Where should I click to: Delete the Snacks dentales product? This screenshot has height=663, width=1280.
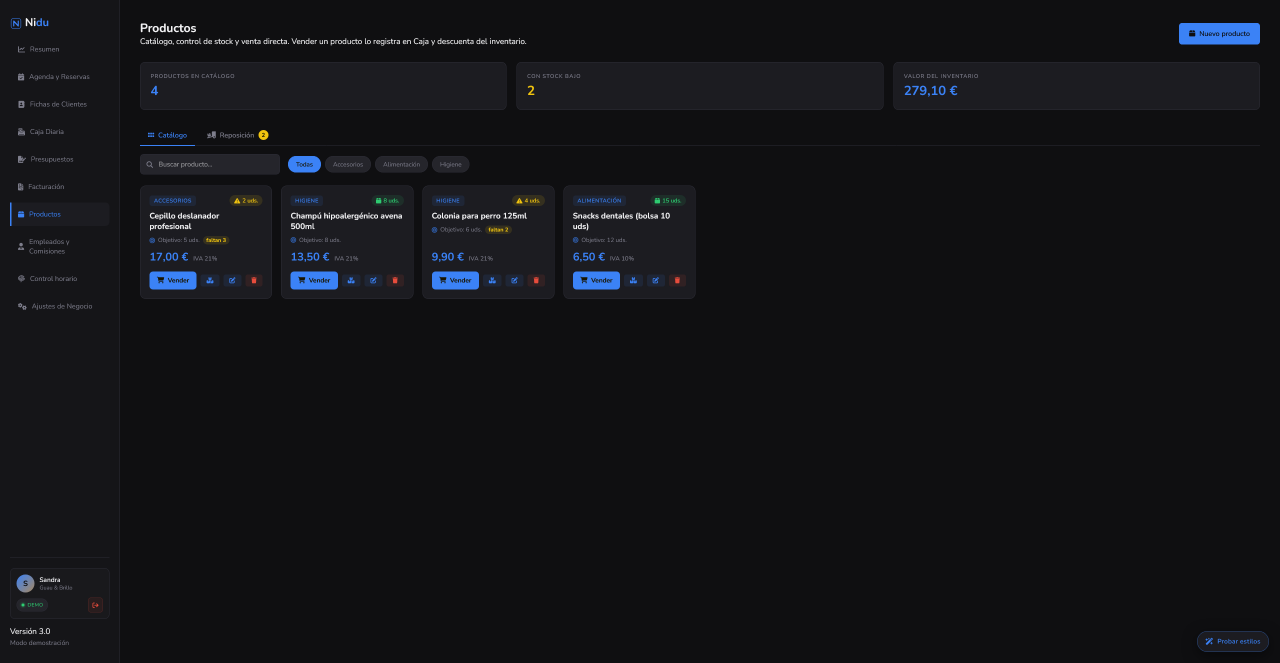tap(677, 280)
